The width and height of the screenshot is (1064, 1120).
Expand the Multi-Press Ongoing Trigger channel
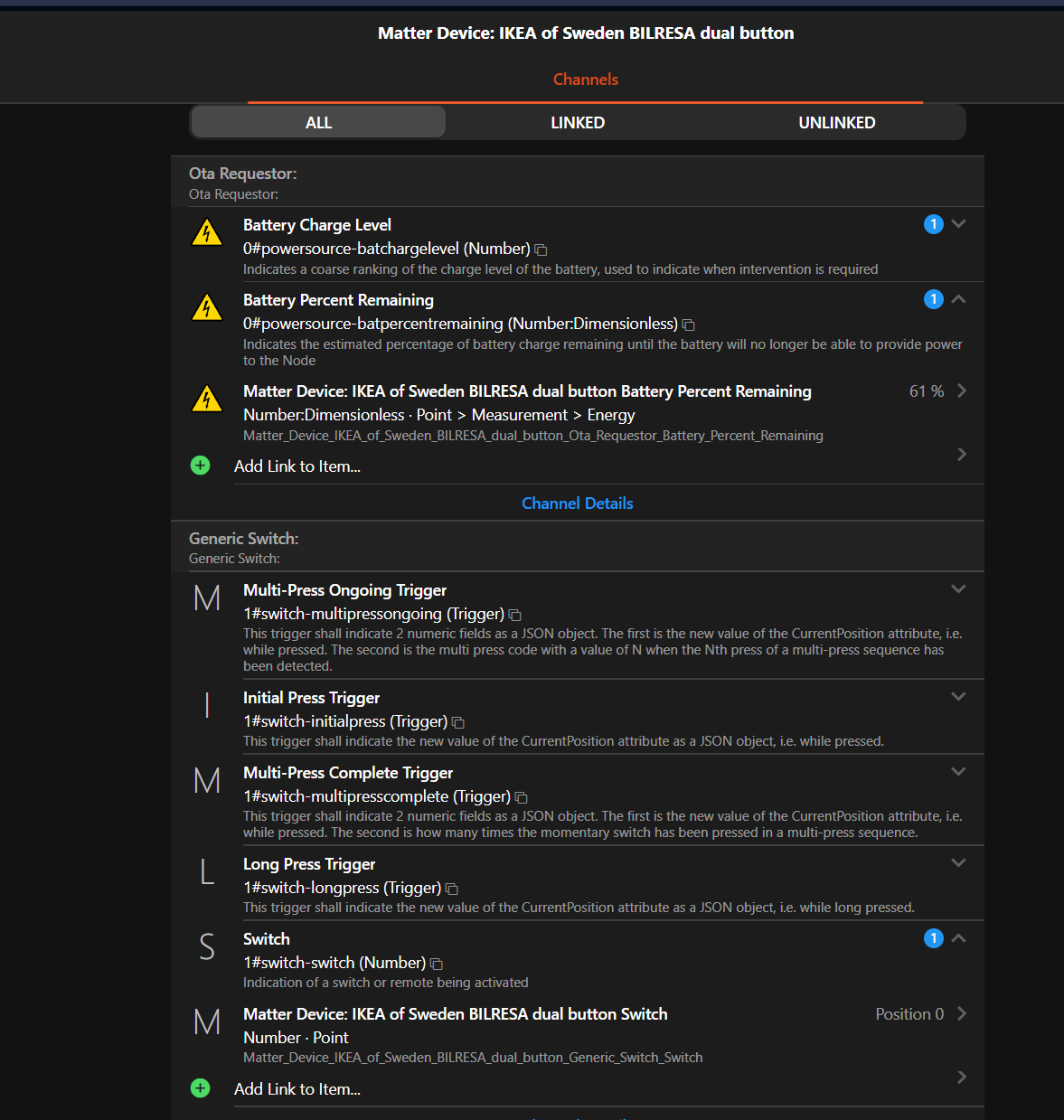click(x=959, y=588)
